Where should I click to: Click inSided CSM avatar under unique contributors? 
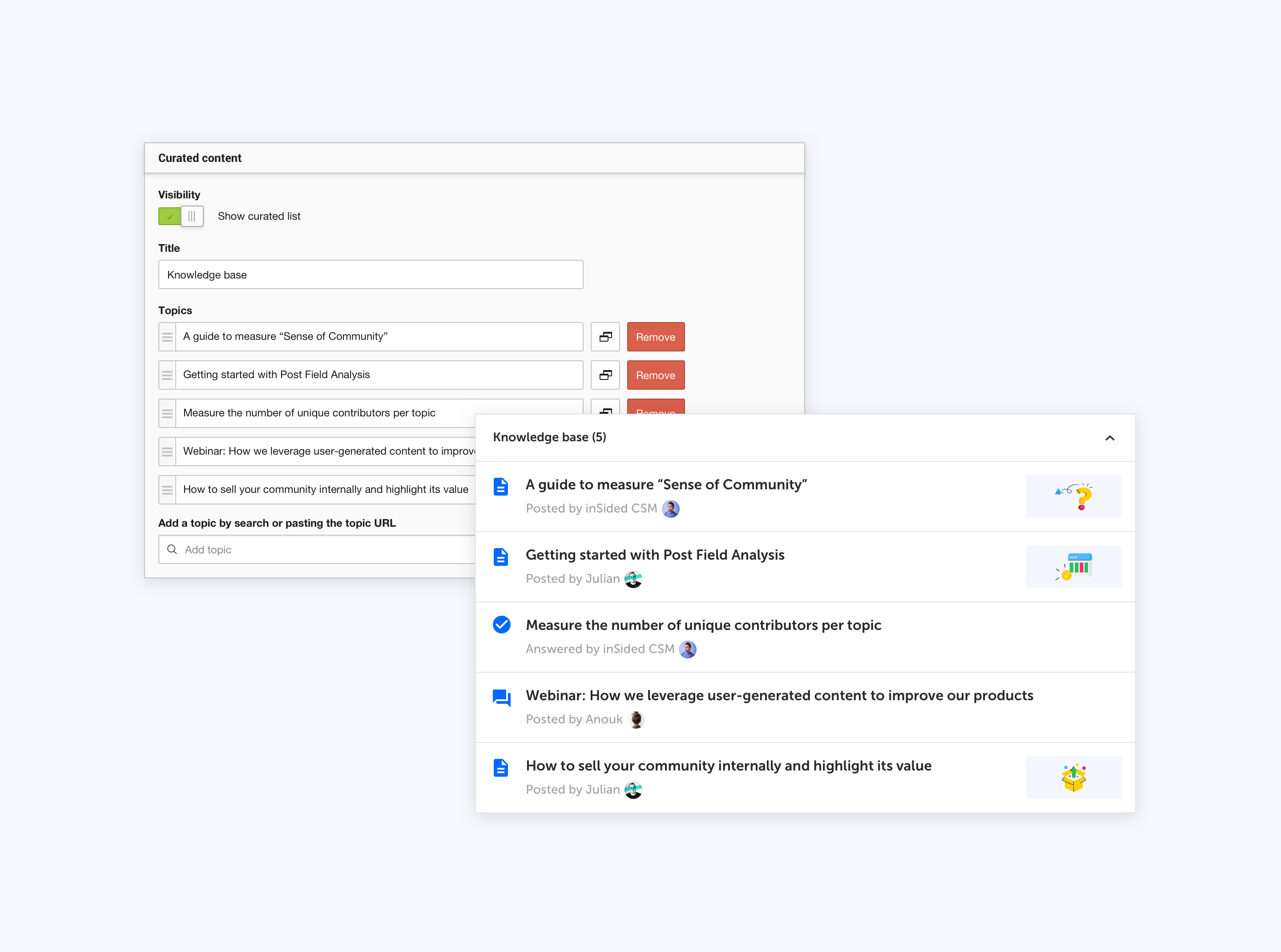click(688, 649)
